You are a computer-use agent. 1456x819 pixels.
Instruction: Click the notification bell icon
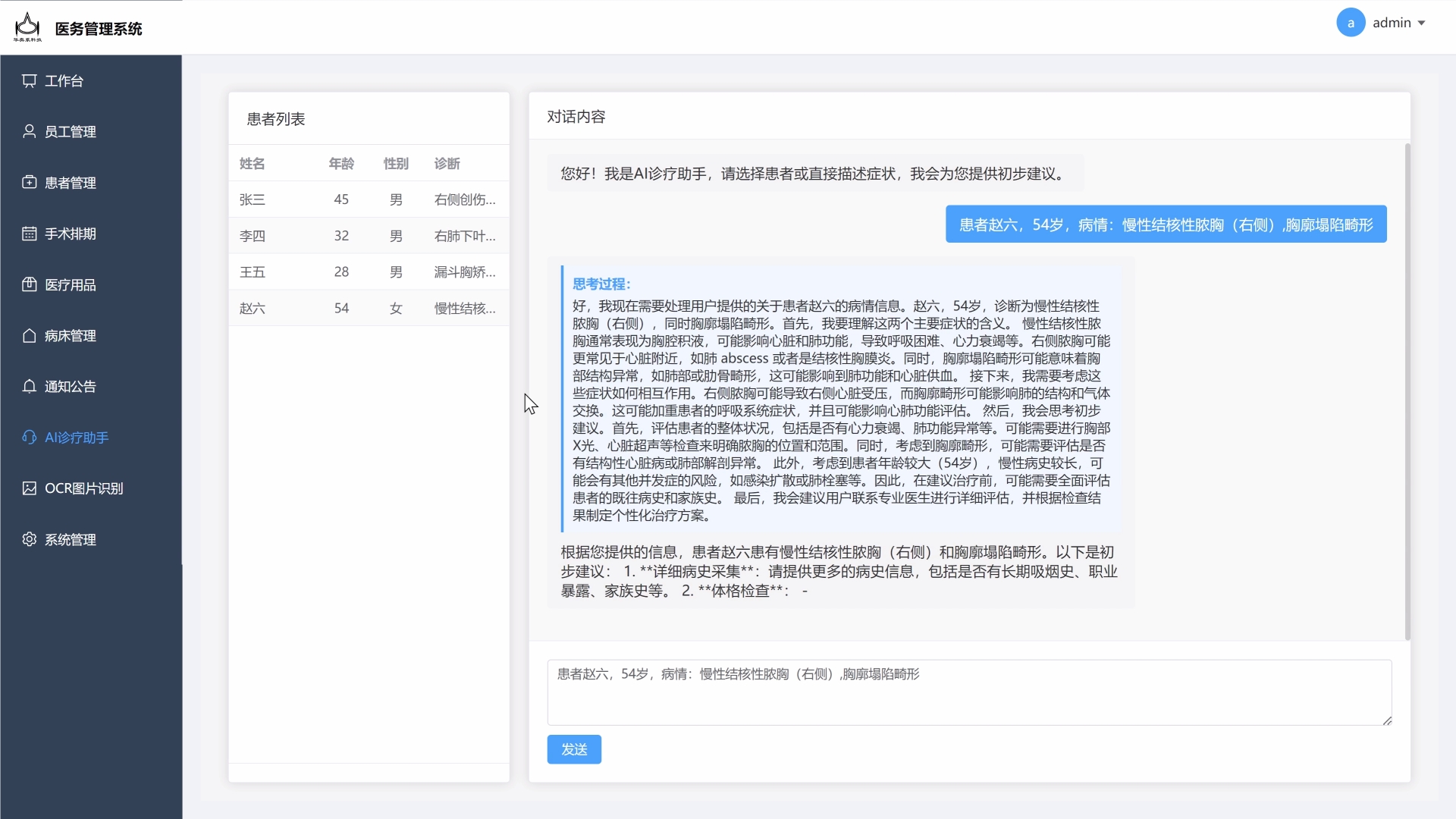click(29, 386)
